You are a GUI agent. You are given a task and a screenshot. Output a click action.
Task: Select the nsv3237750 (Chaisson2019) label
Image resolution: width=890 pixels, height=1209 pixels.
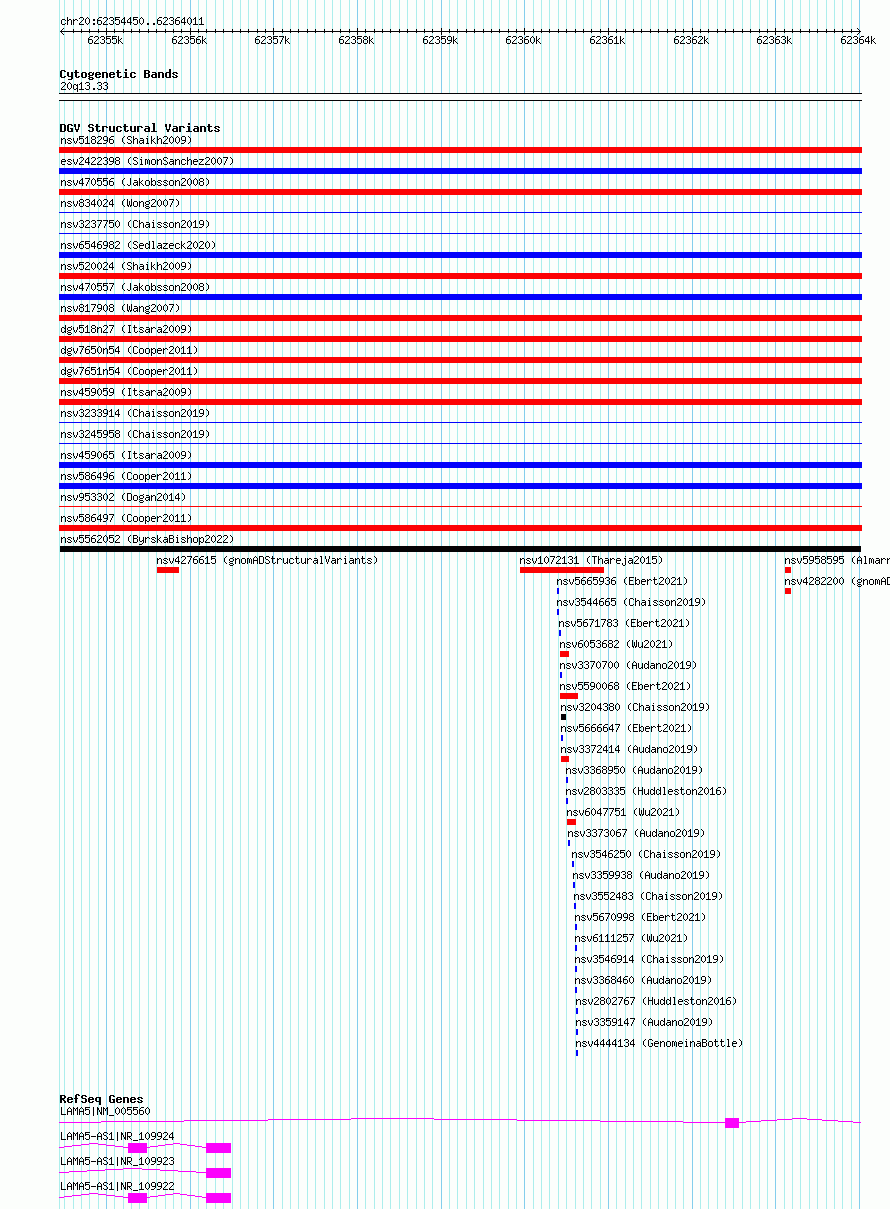click(135, 224)
